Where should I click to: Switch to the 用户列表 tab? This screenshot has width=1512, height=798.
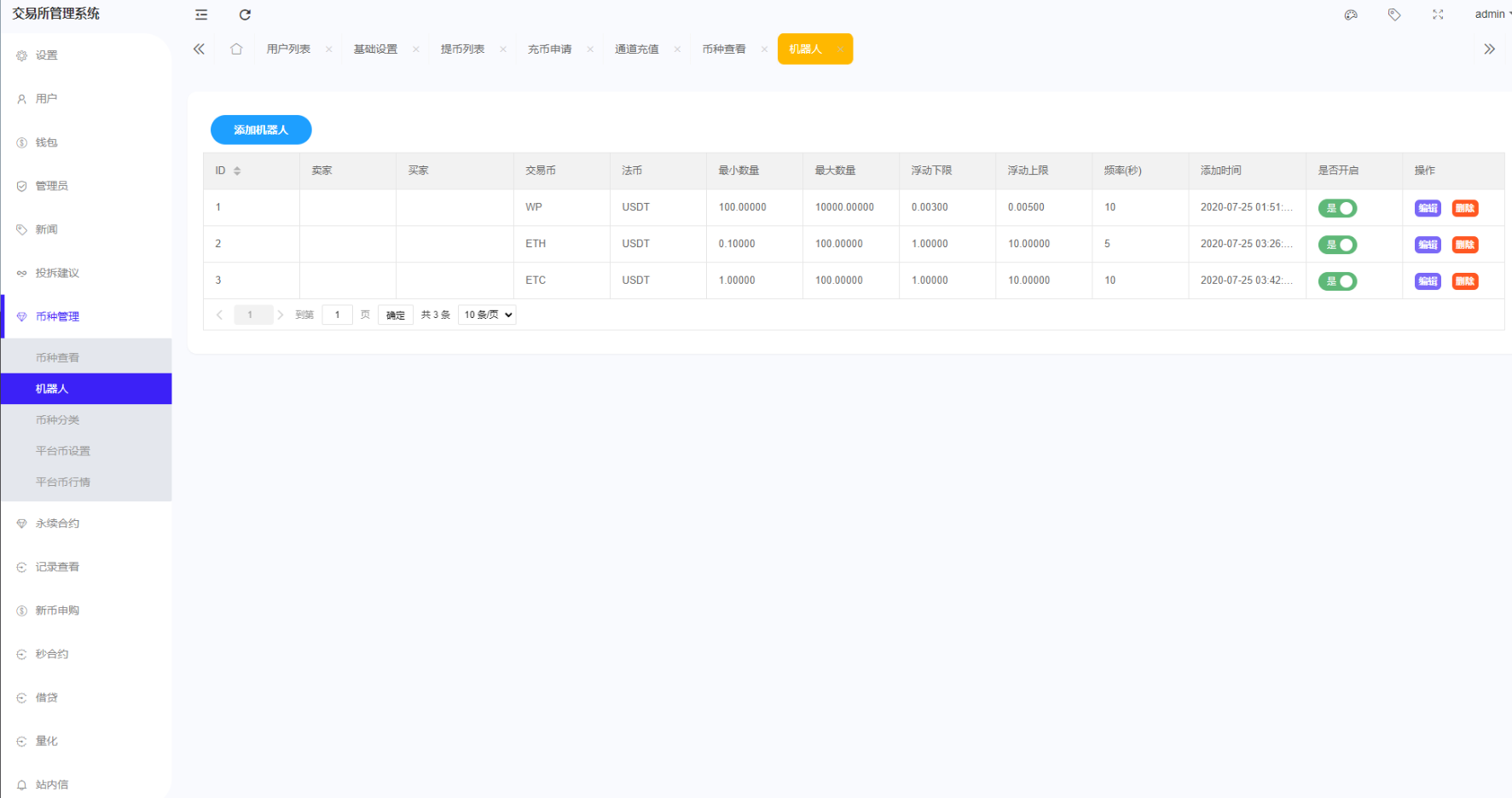[288, 49]
